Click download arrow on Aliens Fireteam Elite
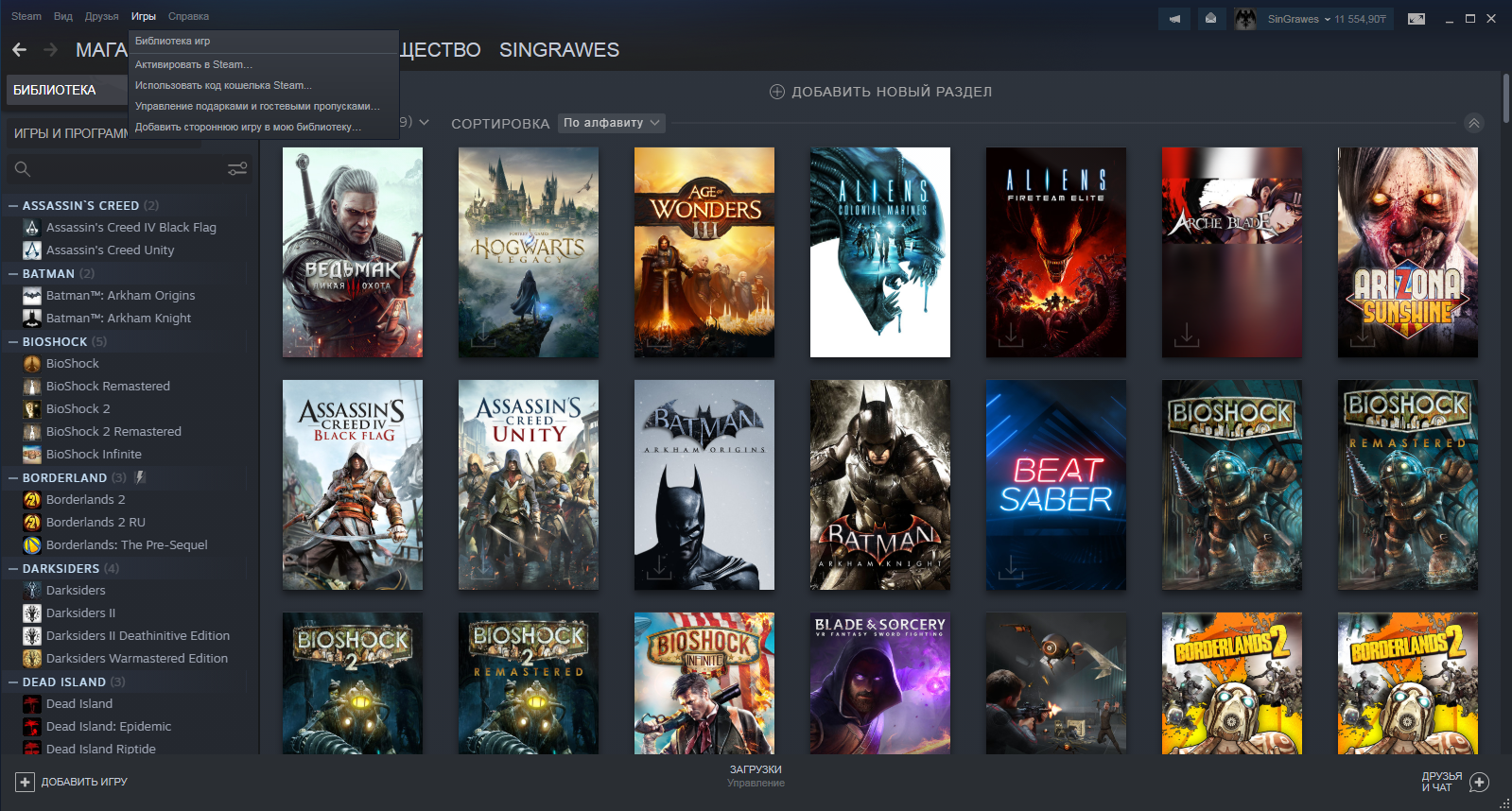1512x811 pixels. tap(1011, 335)
